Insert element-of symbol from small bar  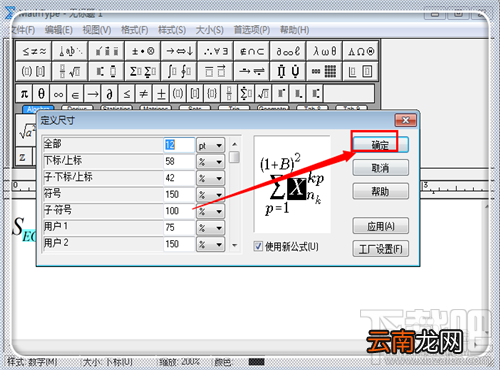(x=75, y=94)
